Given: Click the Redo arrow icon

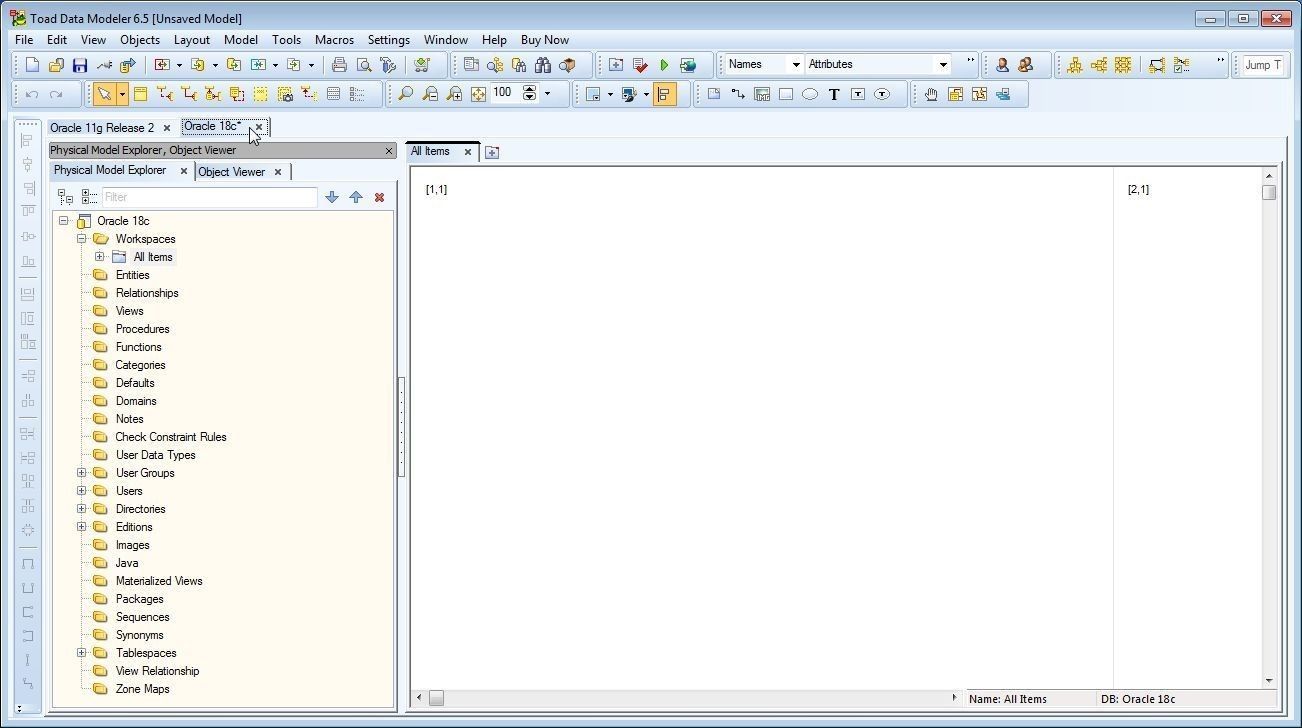Looking at the screenshot, I should (x=56, y=94).
